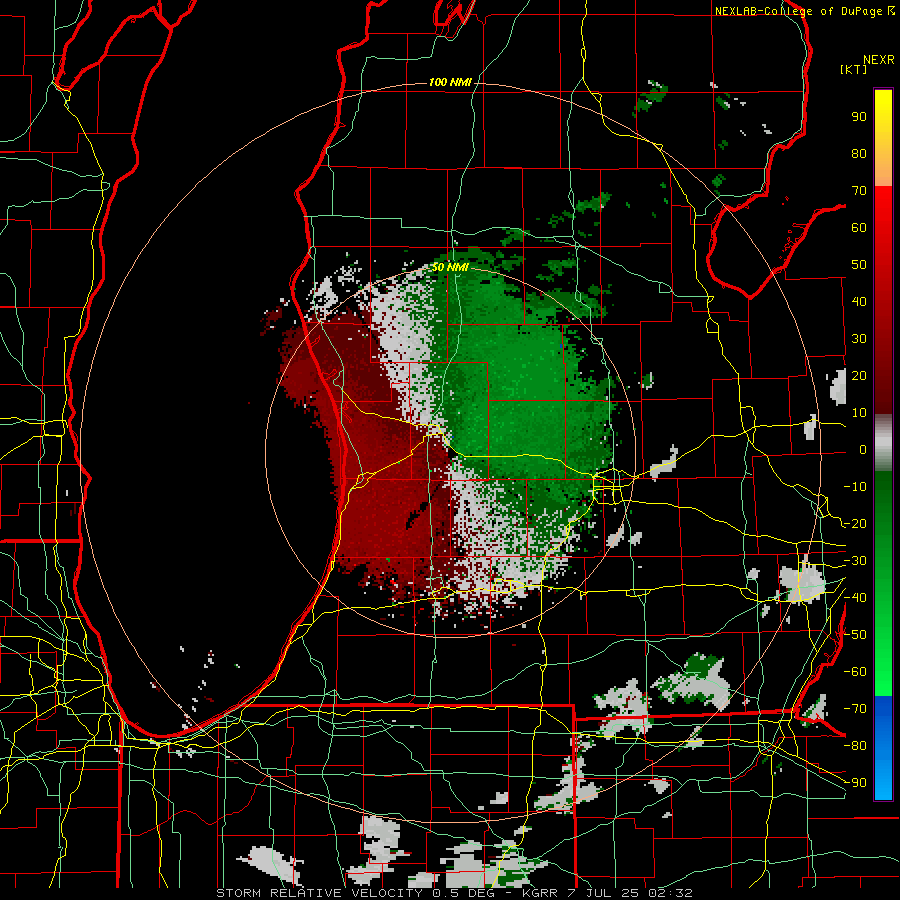Select the 100 NMI range ring label

click(x=450, y=82)
